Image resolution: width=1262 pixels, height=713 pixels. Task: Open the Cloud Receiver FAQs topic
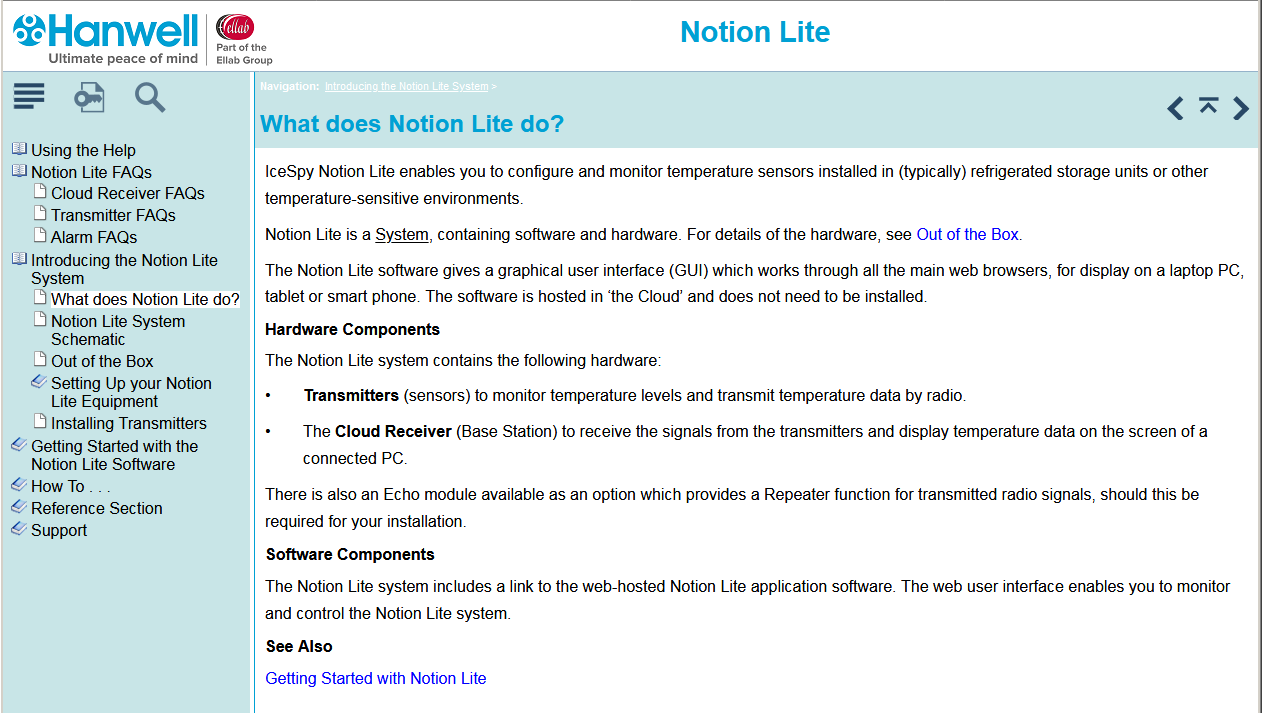pyautogui.click(x=127, y=193)
